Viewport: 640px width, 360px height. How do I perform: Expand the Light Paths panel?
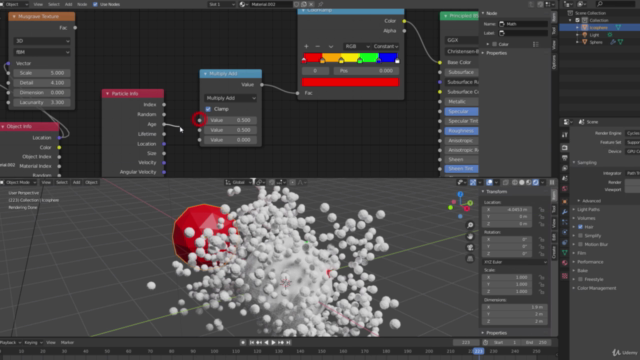point(588,209)
